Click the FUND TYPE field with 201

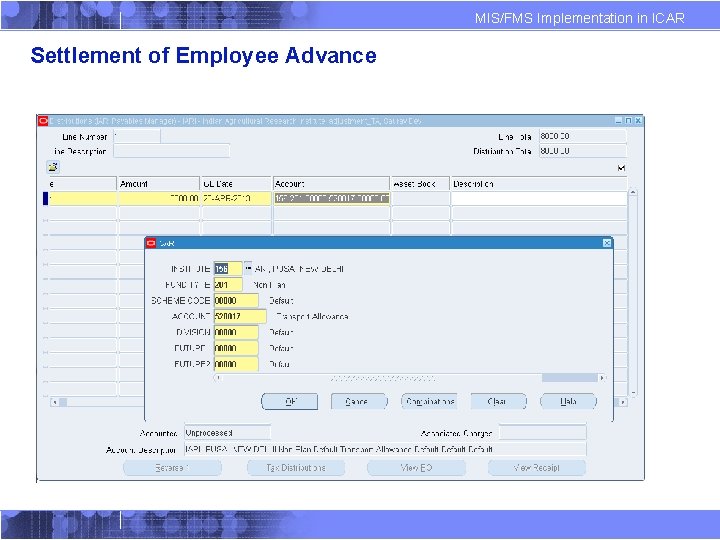[x=228, y=285]
